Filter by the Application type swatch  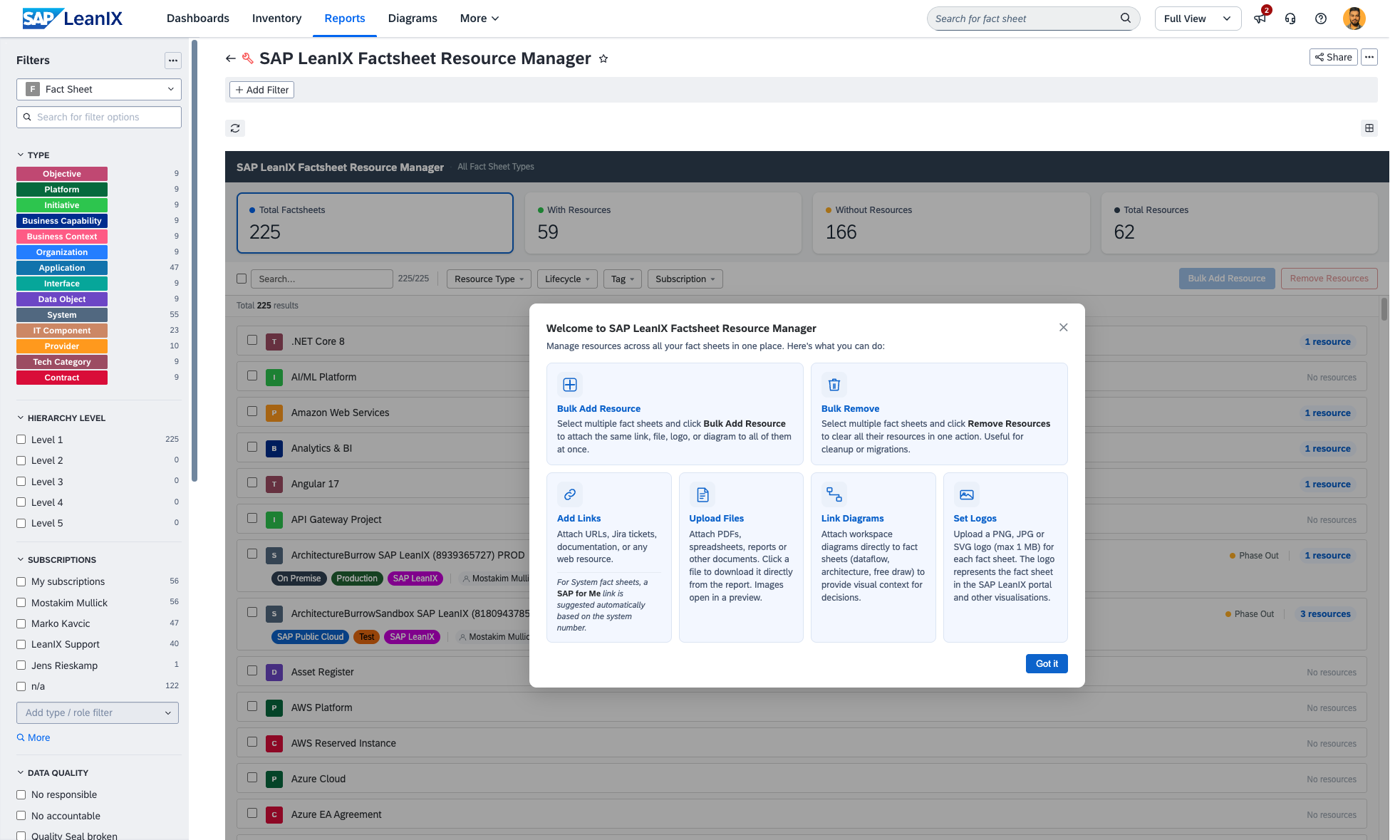tap(62, 268)
